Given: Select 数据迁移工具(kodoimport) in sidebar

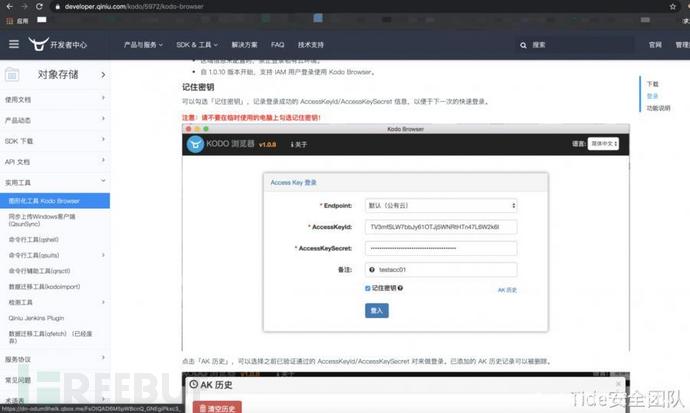Looking at the screenshot, I should click(x=44, y=286).
